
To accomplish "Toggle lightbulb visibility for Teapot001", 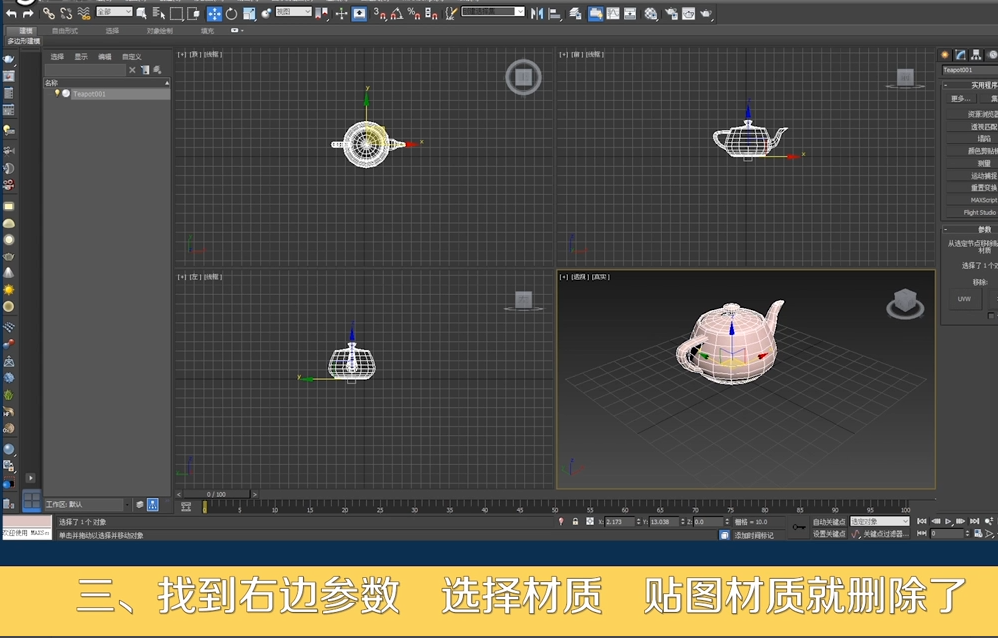I will 57,94.
